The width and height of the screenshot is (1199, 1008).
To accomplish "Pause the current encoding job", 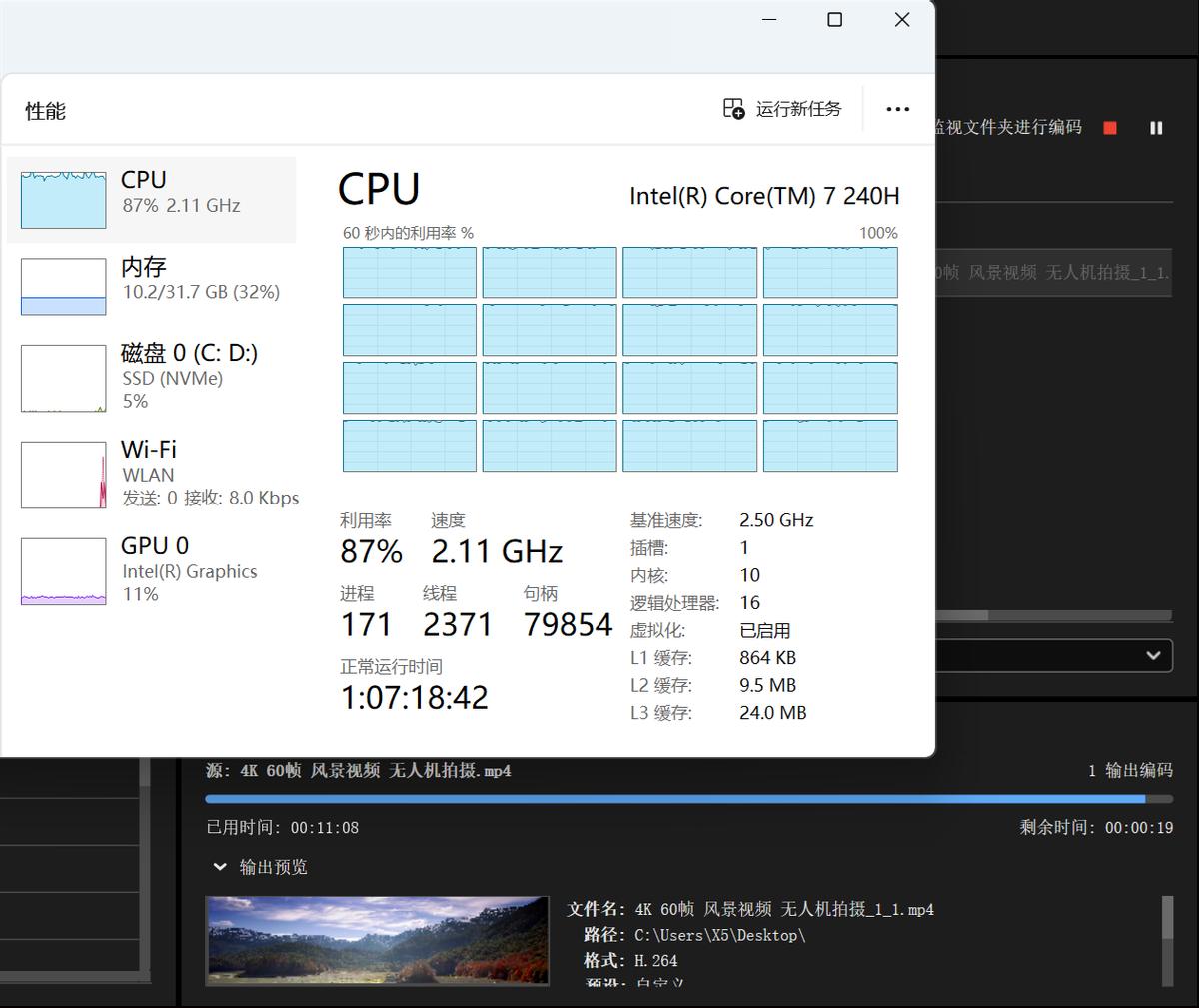I will pos(1156,128).
